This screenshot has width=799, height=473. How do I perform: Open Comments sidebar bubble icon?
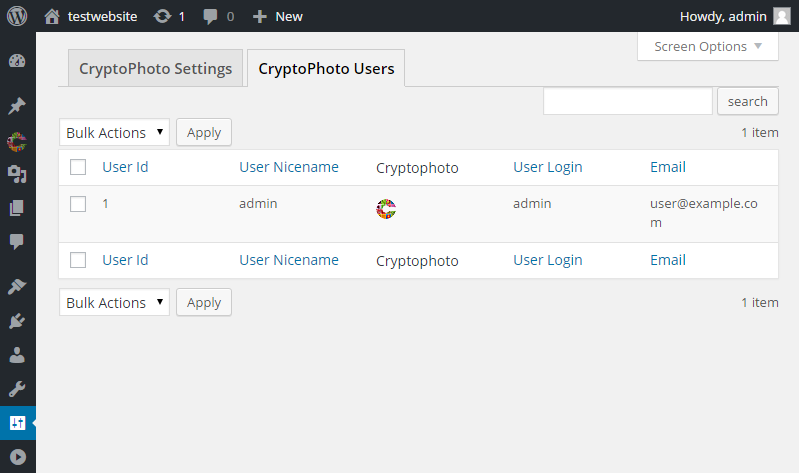click(x=17, y=242)
